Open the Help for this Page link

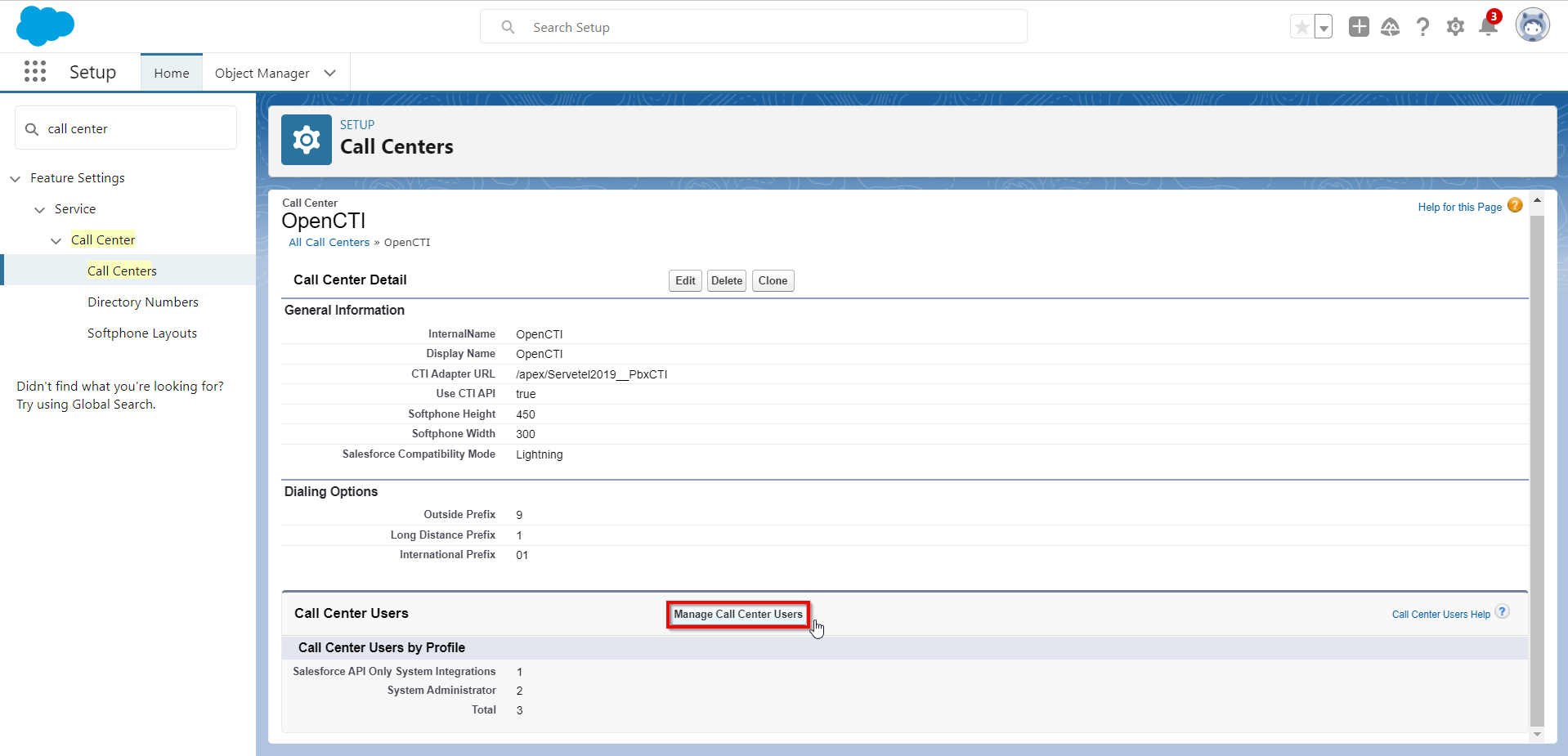1459,207
